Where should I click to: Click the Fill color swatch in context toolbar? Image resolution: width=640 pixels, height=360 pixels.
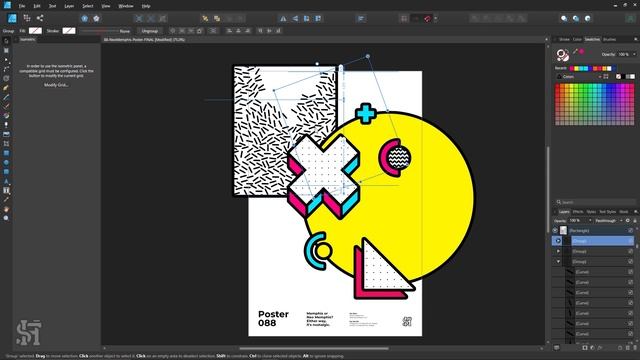[35, 31]
